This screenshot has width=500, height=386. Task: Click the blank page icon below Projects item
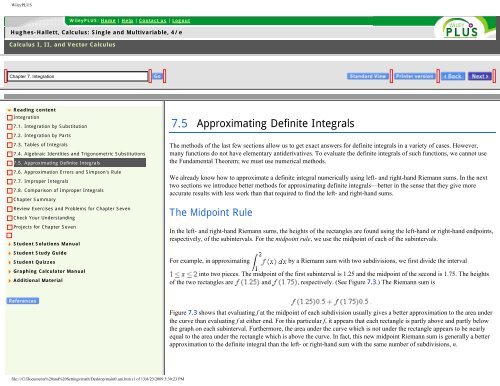click(x=10, y=235)
